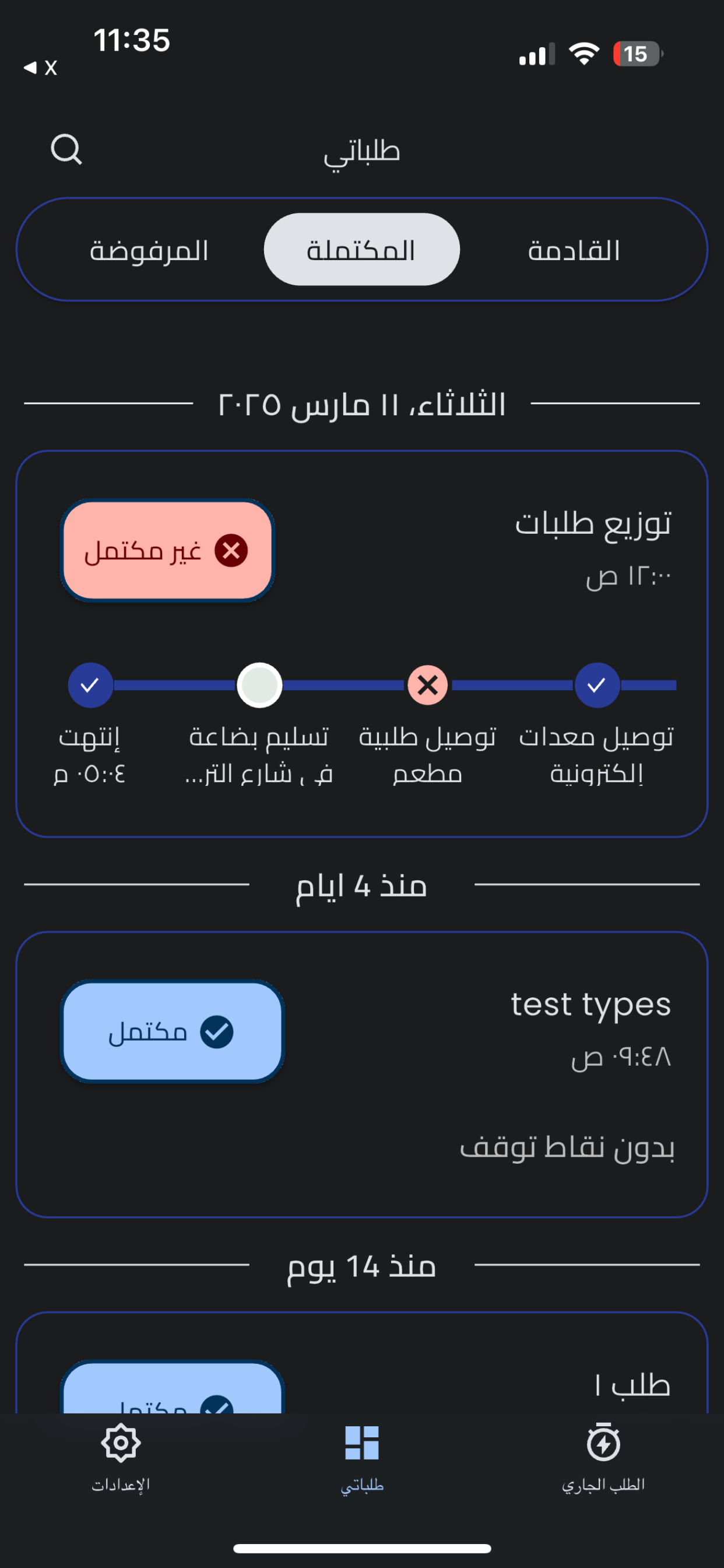Select the طلباتي dashboard grid icon
The image size is (724, 1568).
(362, 1443)
